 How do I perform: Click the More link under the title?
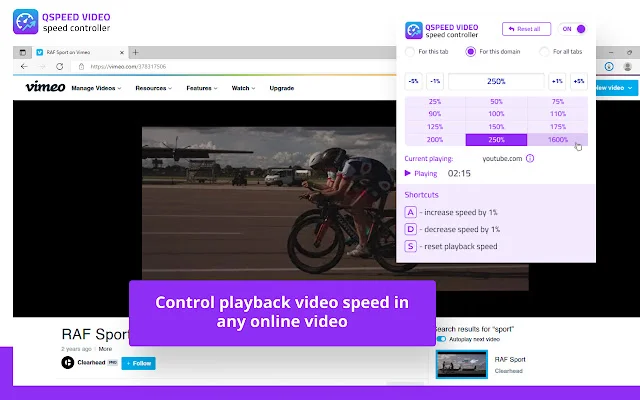105,349
